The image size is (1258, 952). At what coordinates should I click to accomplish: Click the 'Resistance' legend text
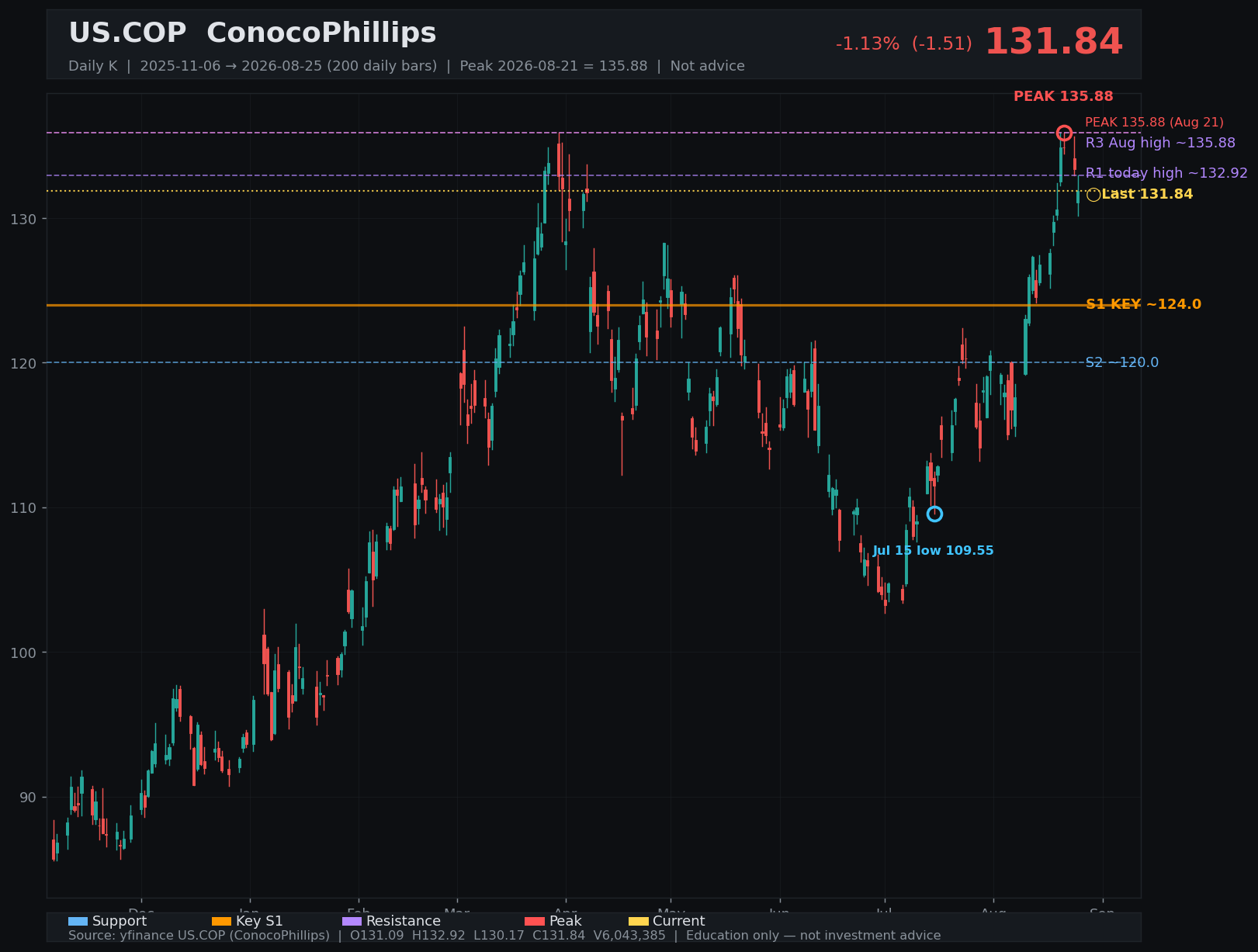(404, 921)
